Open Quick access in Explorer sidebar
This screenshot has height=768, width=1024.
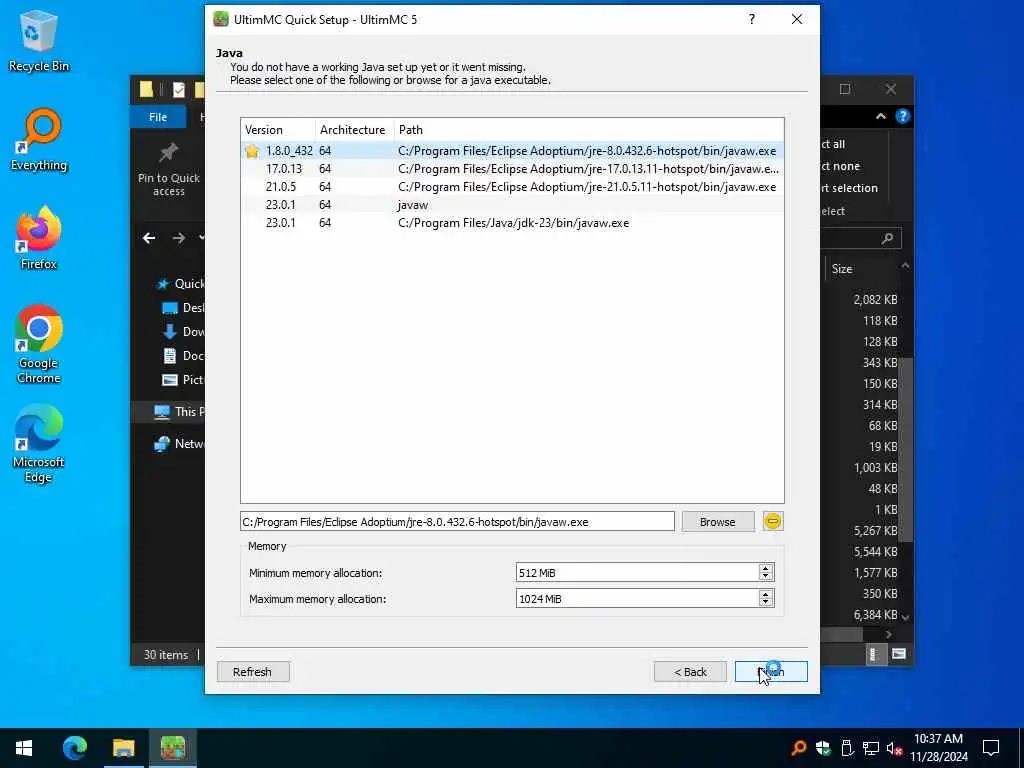(x=182, y=283)
